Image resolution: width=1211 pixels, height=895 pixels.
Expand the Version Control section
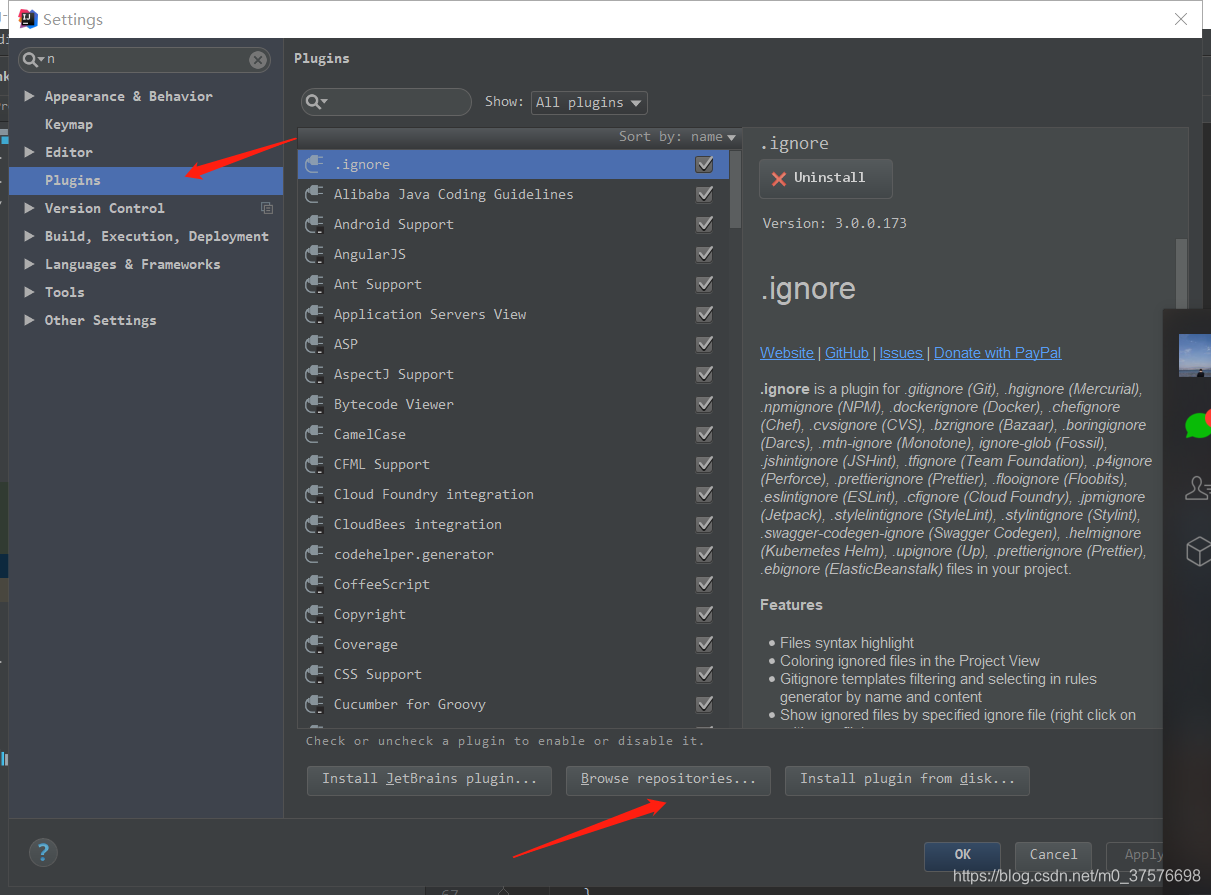click(29, 208)
